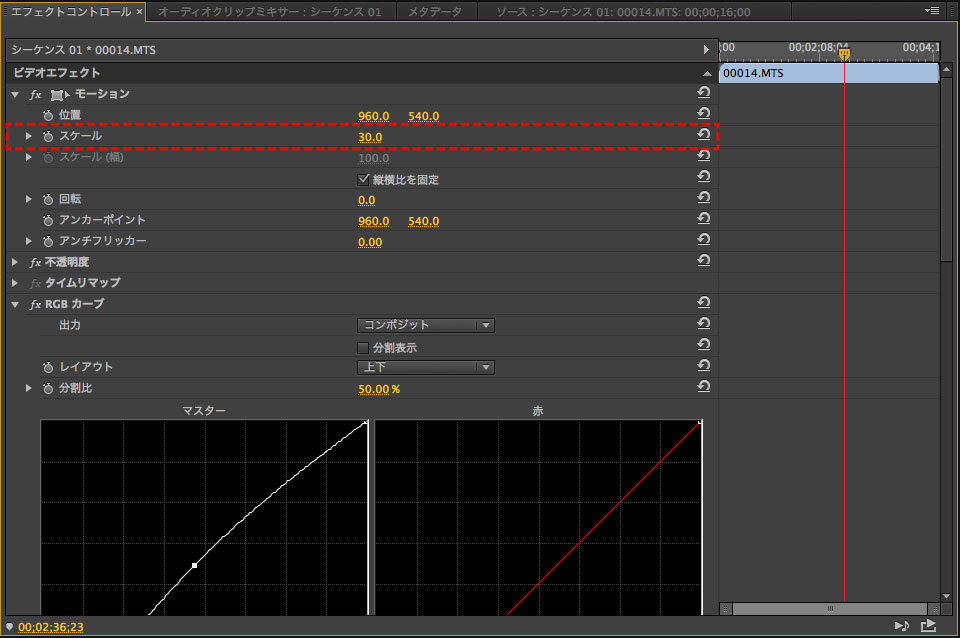Close the エフェクトコントロール tab
This screenshot has height=638, width=960.
click(x=140, y=12)
